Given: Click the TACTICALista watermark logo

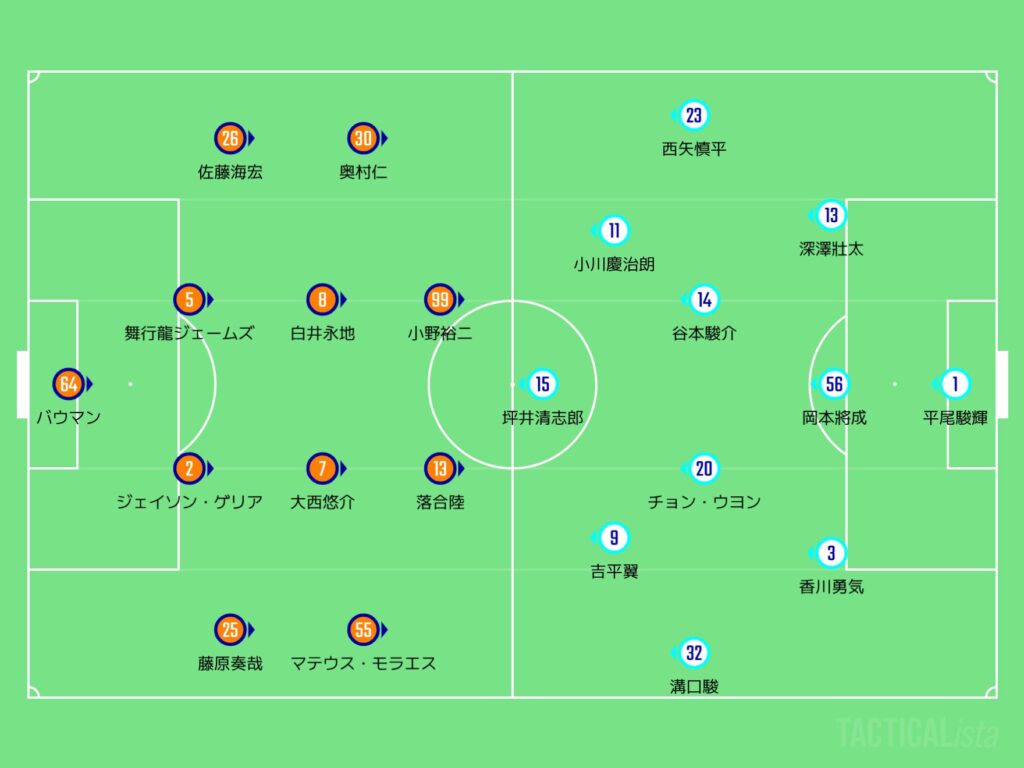Looking at the screenshot, I should (916, 733).
